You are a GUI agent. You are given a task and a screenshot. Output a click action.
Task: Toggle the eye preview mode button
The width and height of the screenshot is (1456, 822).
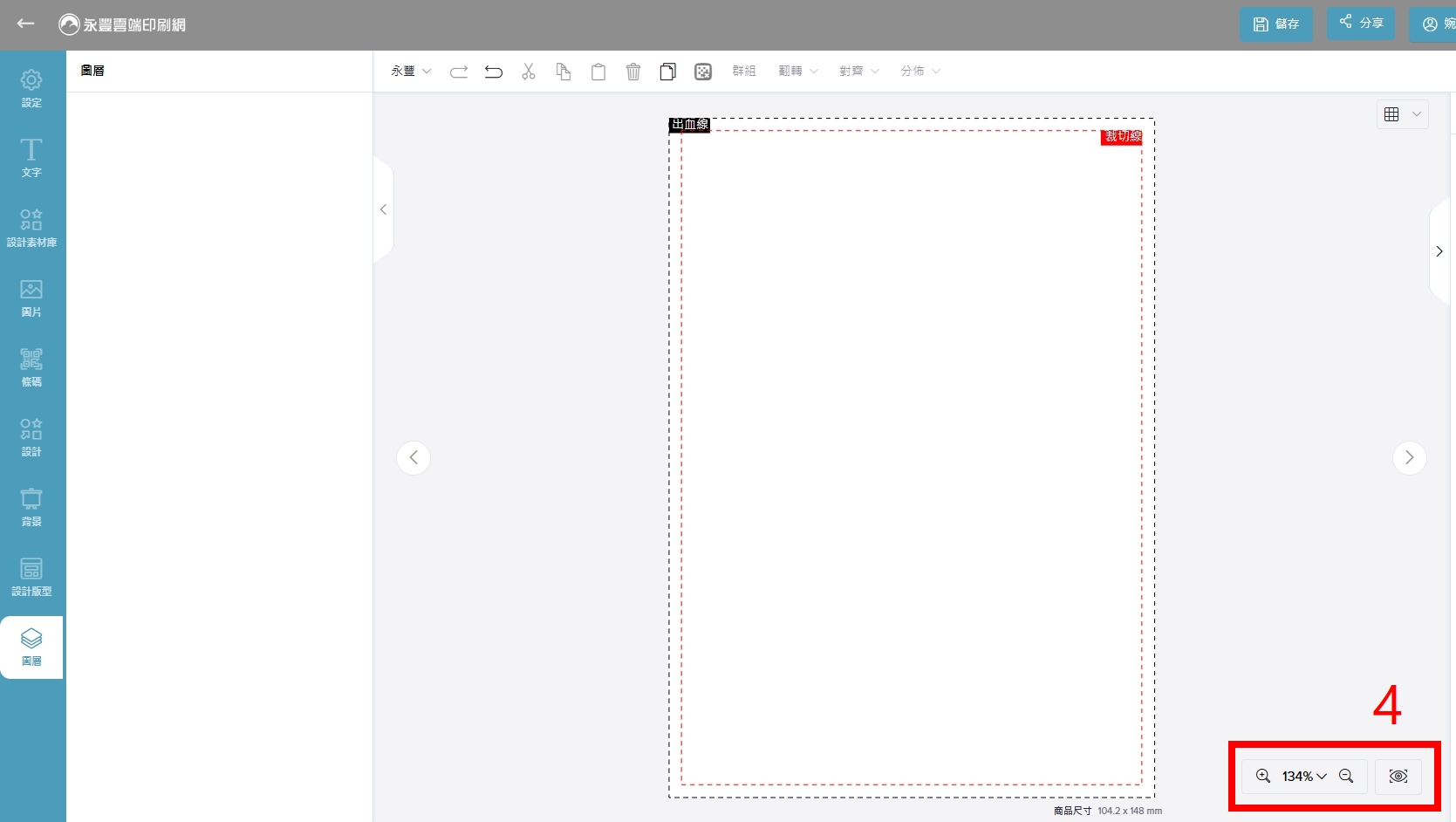pyautogui.click(x=1398, y=776)
